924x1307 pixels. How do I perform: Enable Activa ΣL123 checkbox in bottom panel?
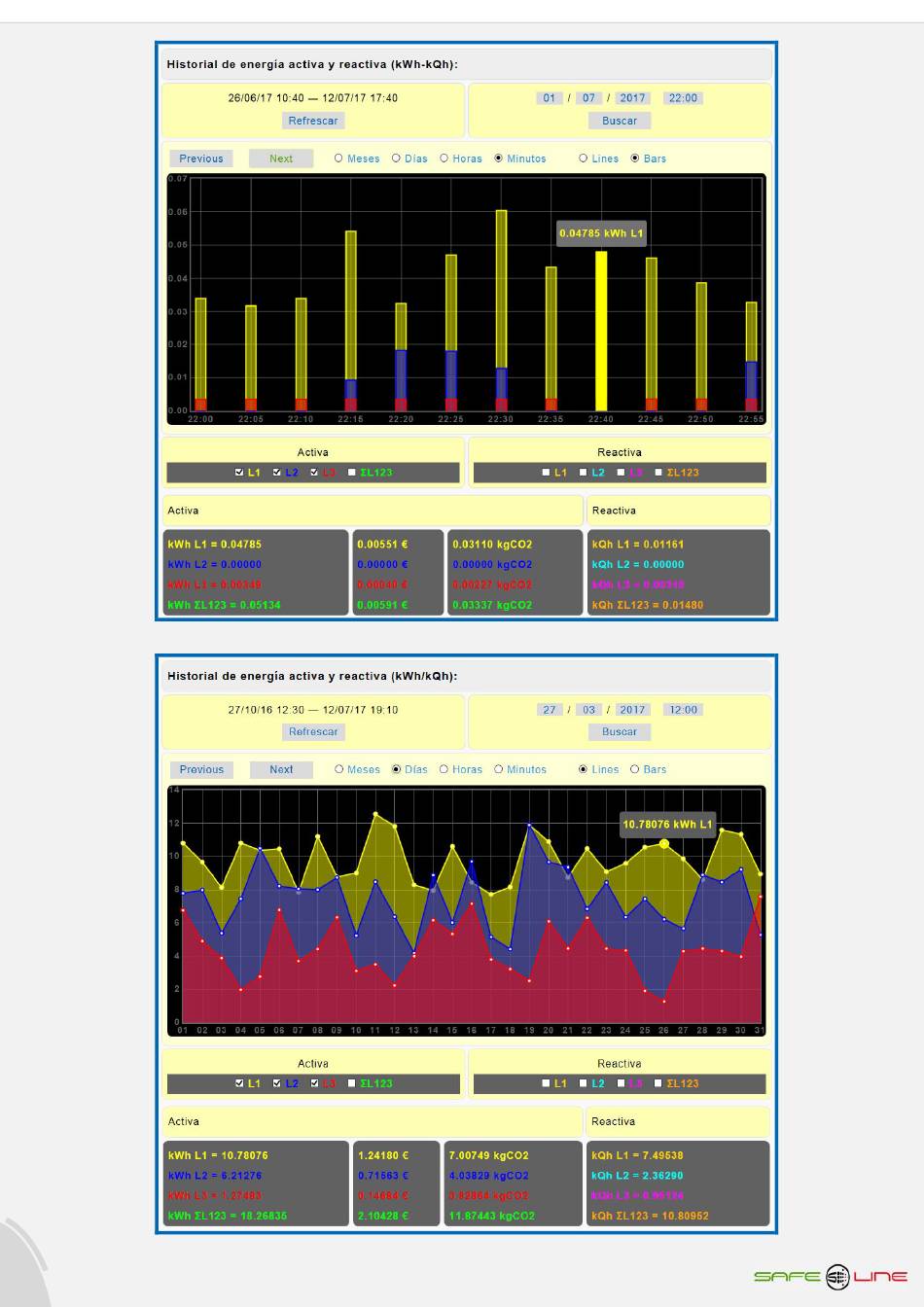pyautogui.click(x=351, y=1083)
